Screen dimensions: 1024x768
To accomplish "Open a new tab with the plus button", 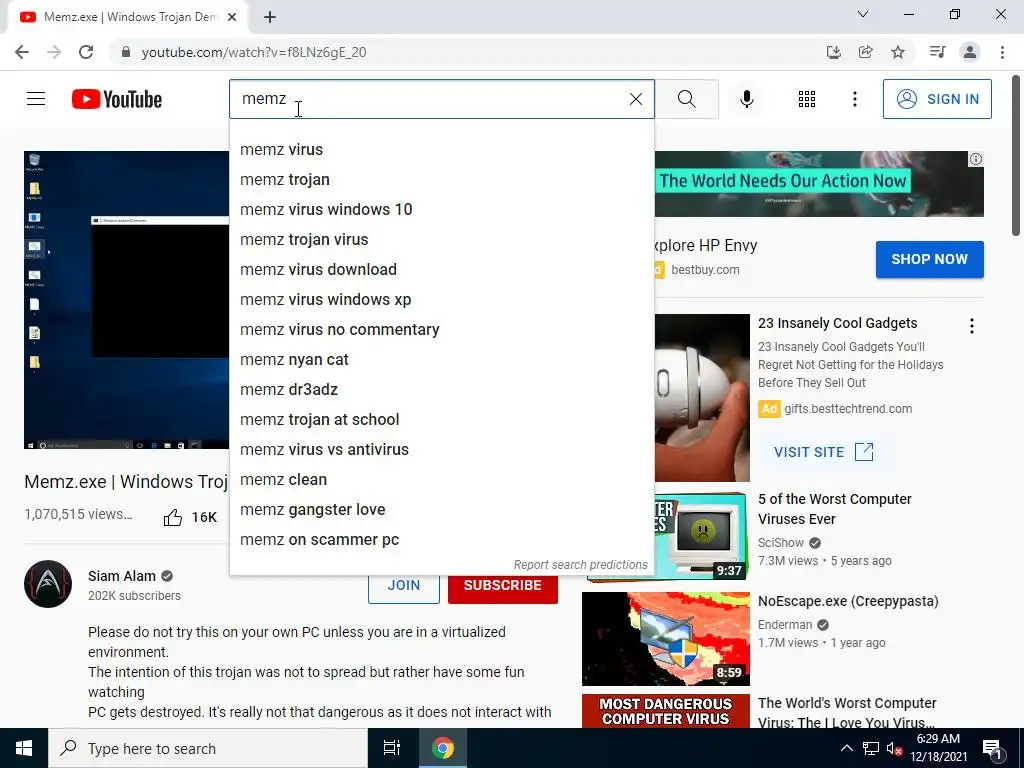I will point(270,18).
